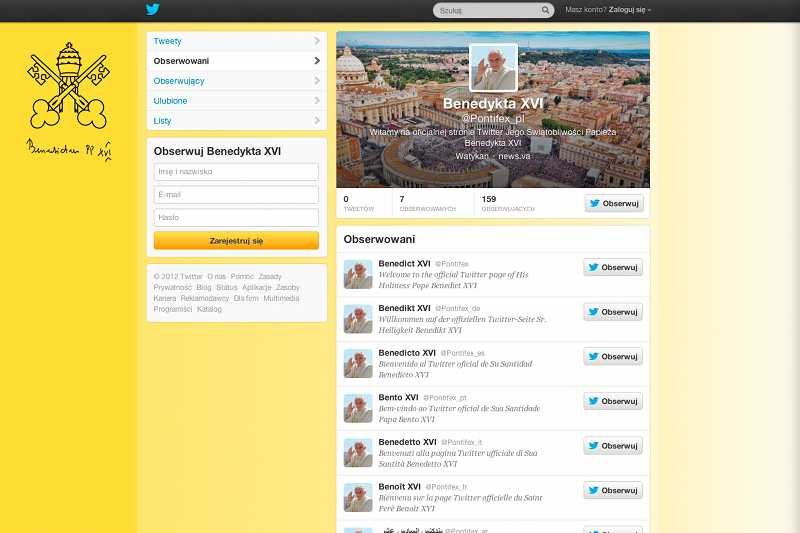Follow Benedict XVI @Pontifex with Obserwuj
The height and width of the screenshot is (533, 800).
tap(613, 267)
